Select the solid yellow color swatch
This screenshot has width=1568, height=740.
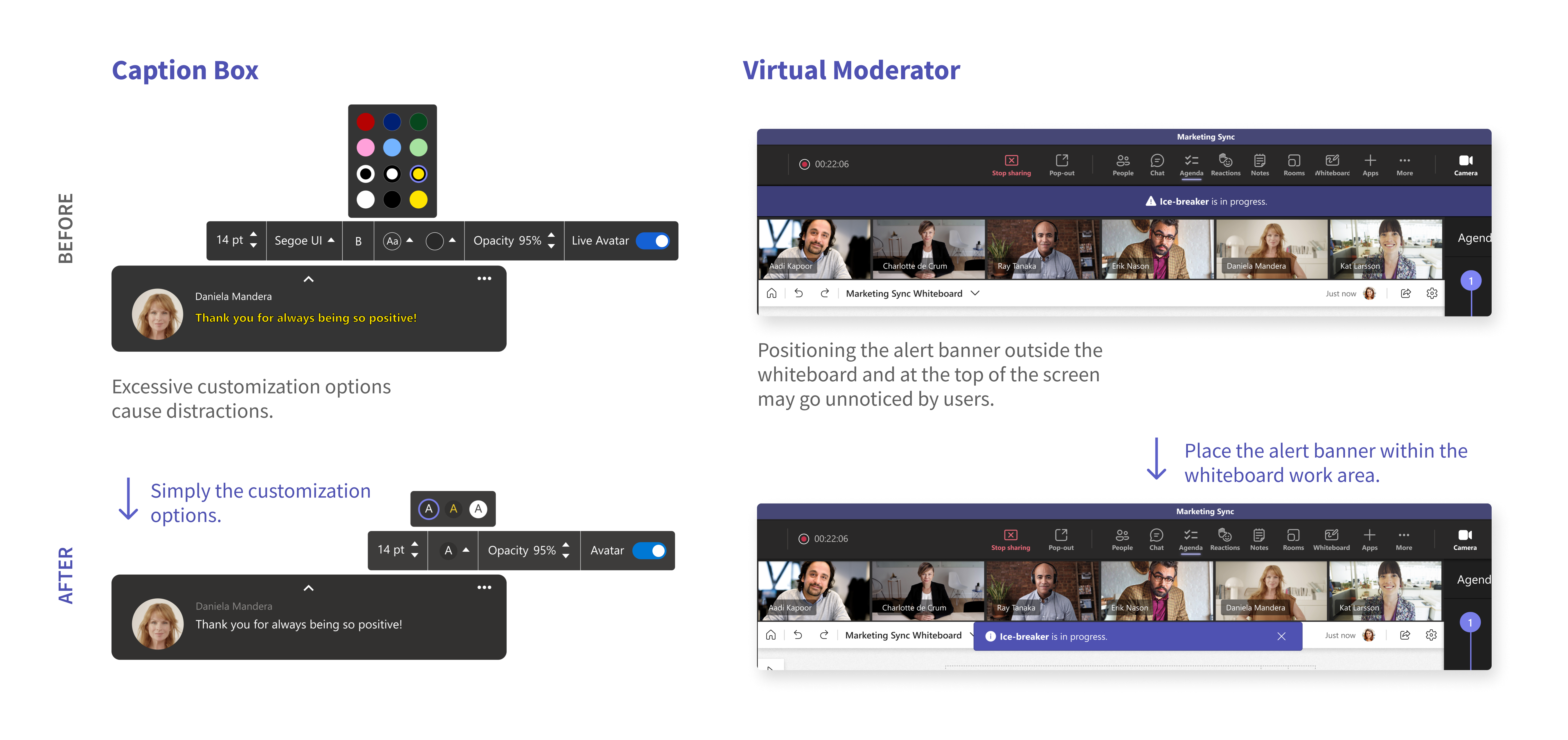(x=418, y=200)
